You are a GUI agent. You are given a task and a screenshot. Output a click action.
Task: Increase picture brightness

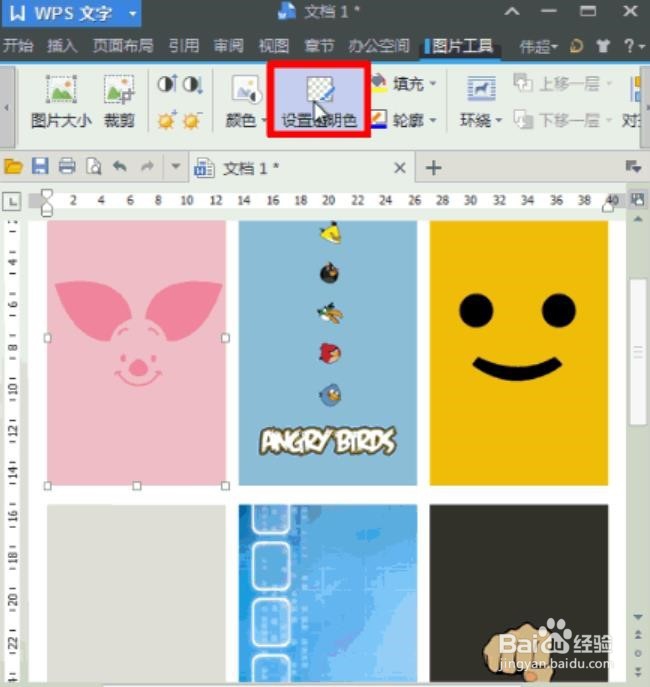tap(167, 120)
